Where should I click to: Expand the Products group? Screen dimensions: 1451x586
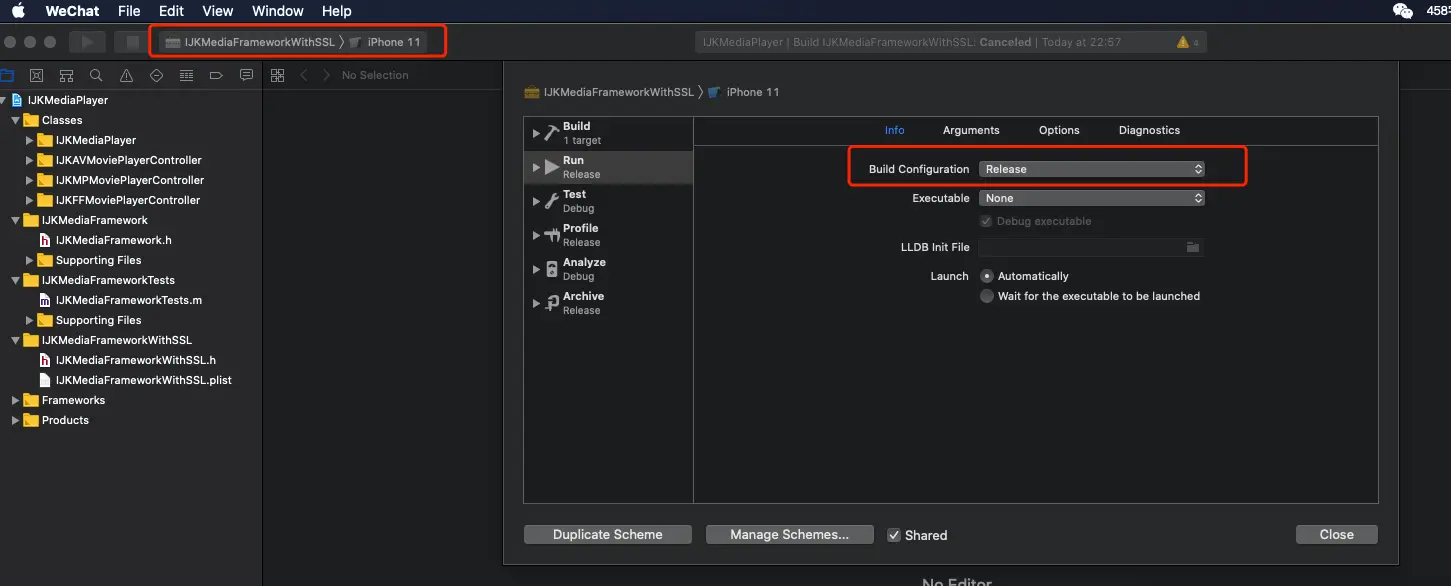(x=15, y=420)
